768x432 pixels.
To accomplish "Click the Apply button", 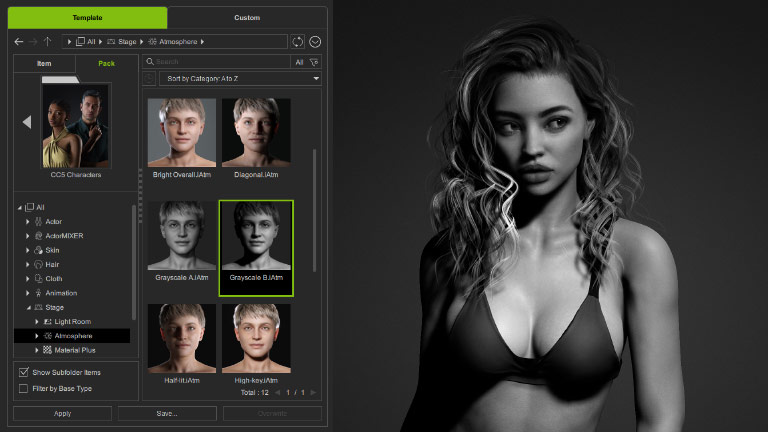I will [62, 413].
